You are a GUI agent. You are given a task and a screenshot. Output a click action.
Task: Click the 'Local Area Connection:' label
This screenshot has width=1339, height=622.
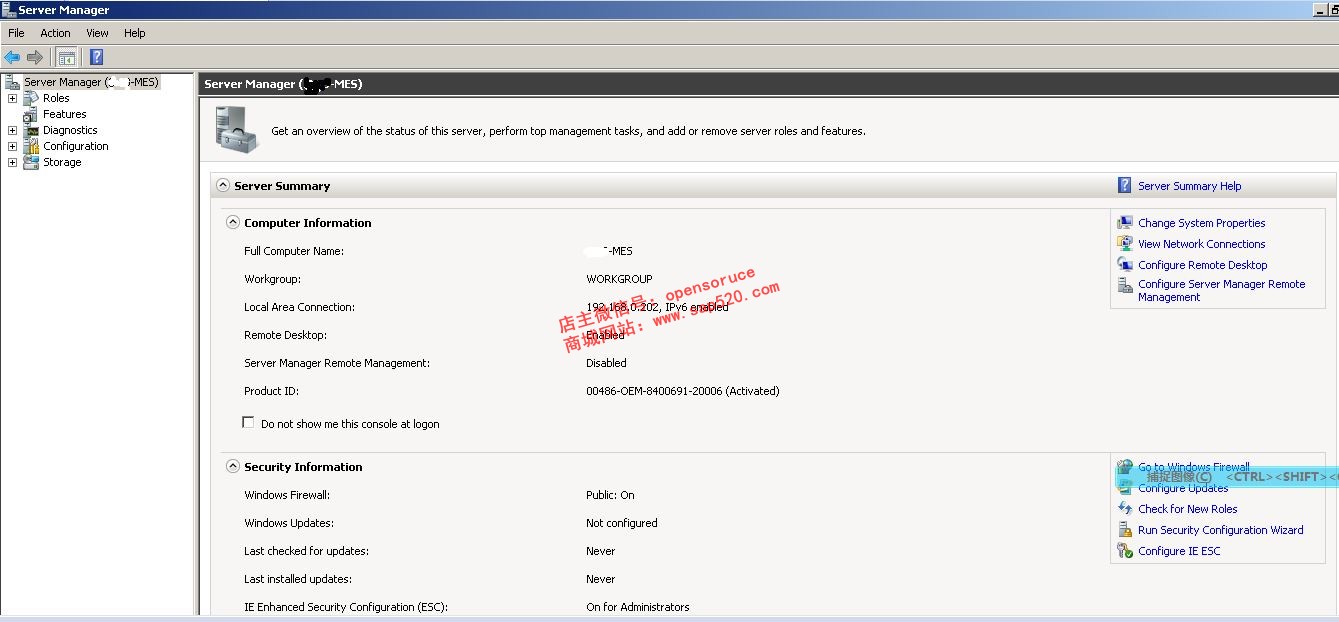299,307
